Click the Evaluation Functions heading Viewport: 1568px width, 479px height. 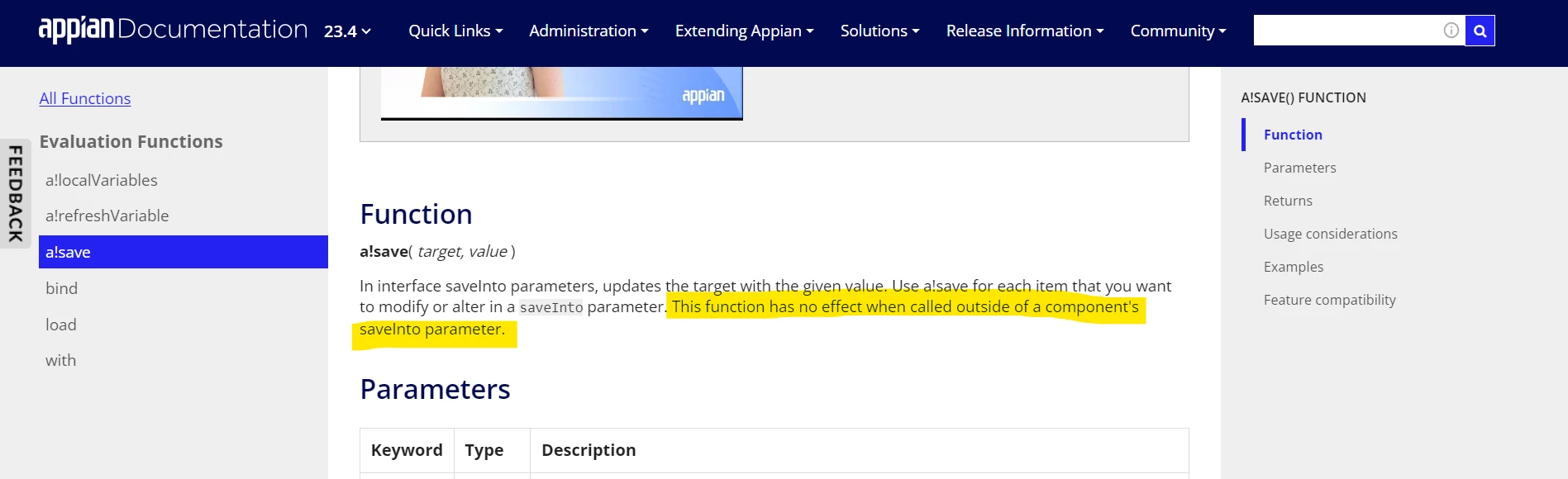(x=131, y=142)
